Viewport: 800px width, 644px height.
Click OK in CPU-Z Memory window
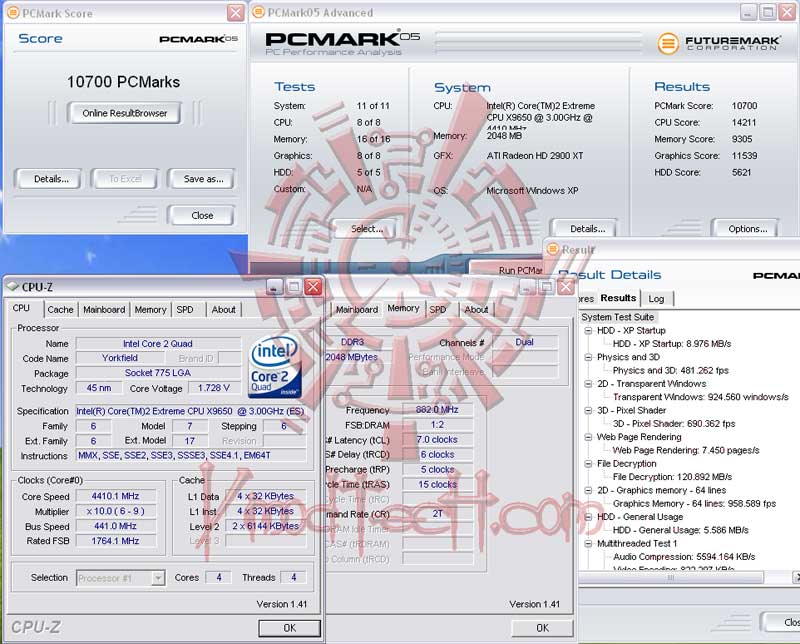tap(542, 628)
